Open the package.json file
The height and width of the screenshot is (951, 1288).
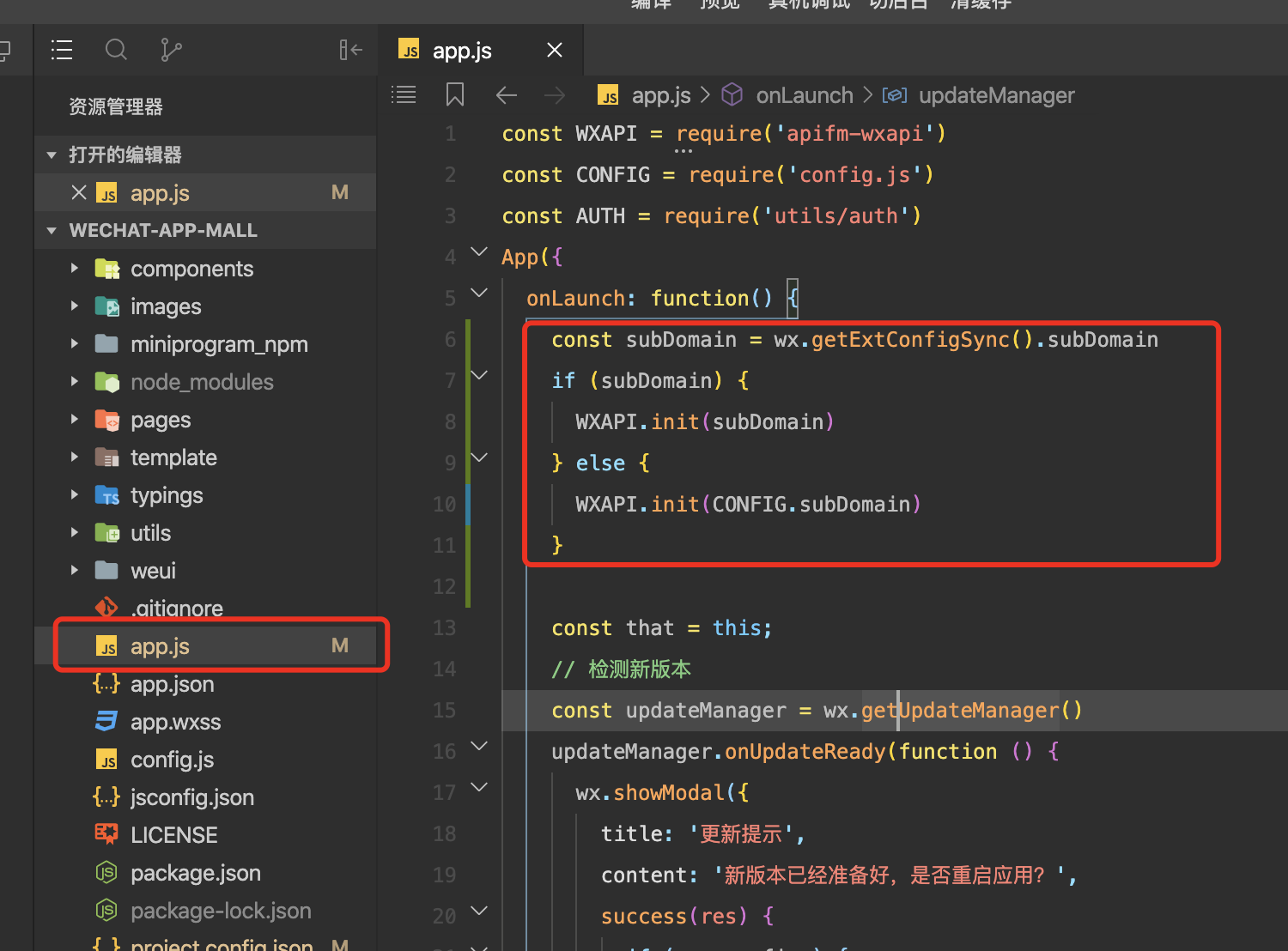(x=195, y=873)
